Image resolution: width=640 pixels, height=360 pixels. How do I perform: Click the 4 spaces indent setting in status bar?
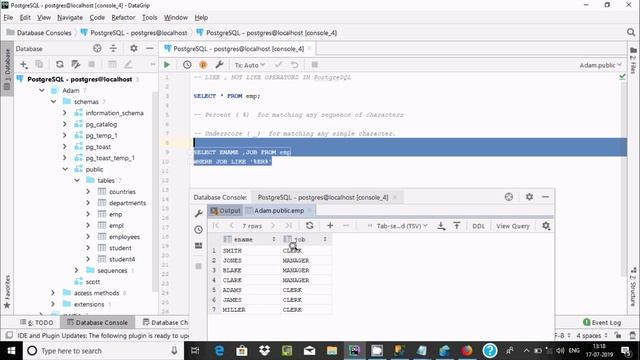click(x=592, y=336)
